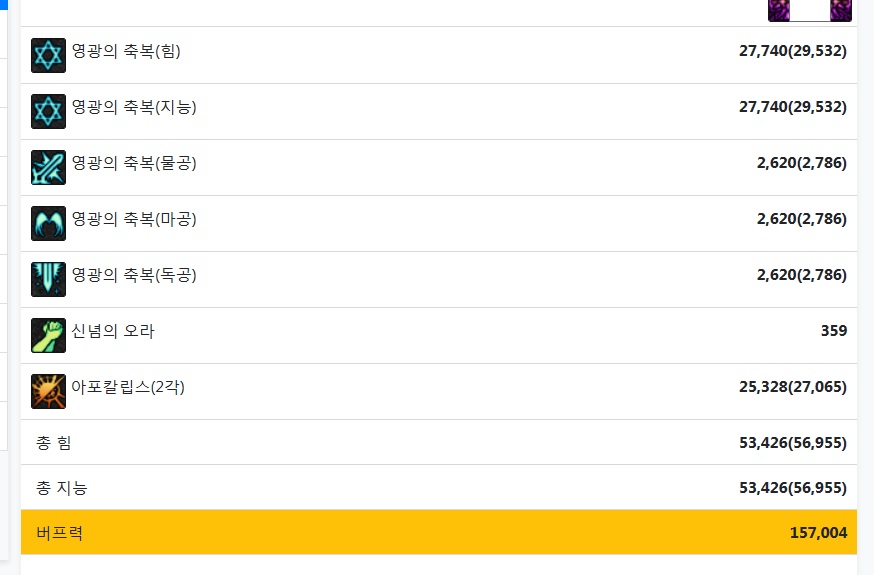Select the 신념의 오라 text label
The image size is (874, 575).
tap(113, 331)
